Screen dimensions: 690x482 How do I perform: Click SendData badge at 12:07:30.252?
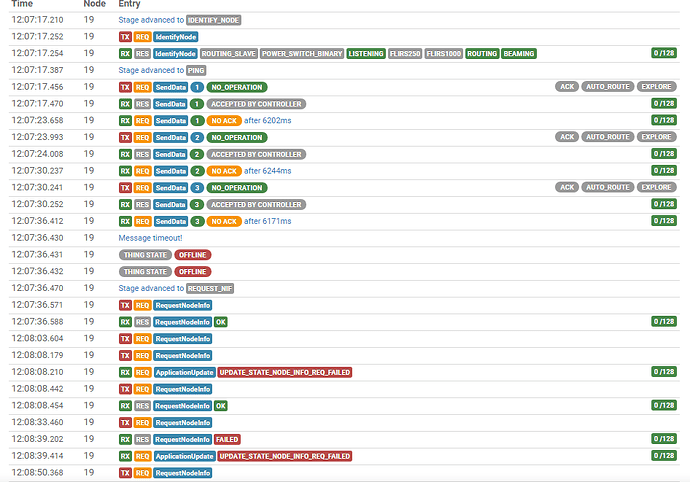170,205
